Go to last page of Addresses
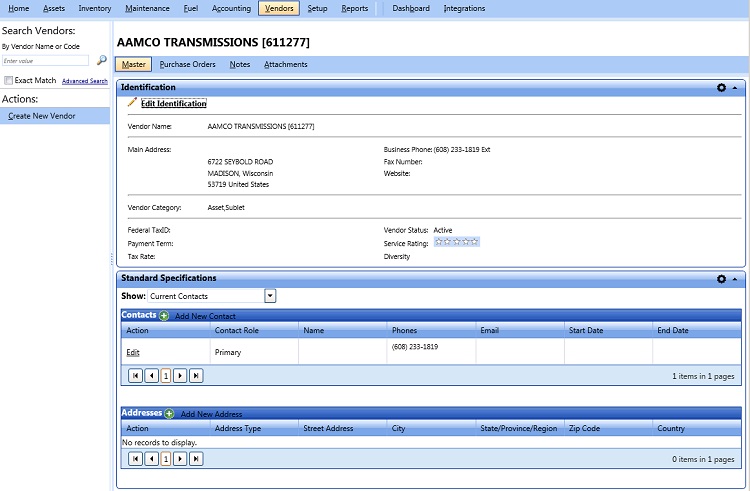The height and width of the screenshot is (491, 750). click(x=196, y=459)
